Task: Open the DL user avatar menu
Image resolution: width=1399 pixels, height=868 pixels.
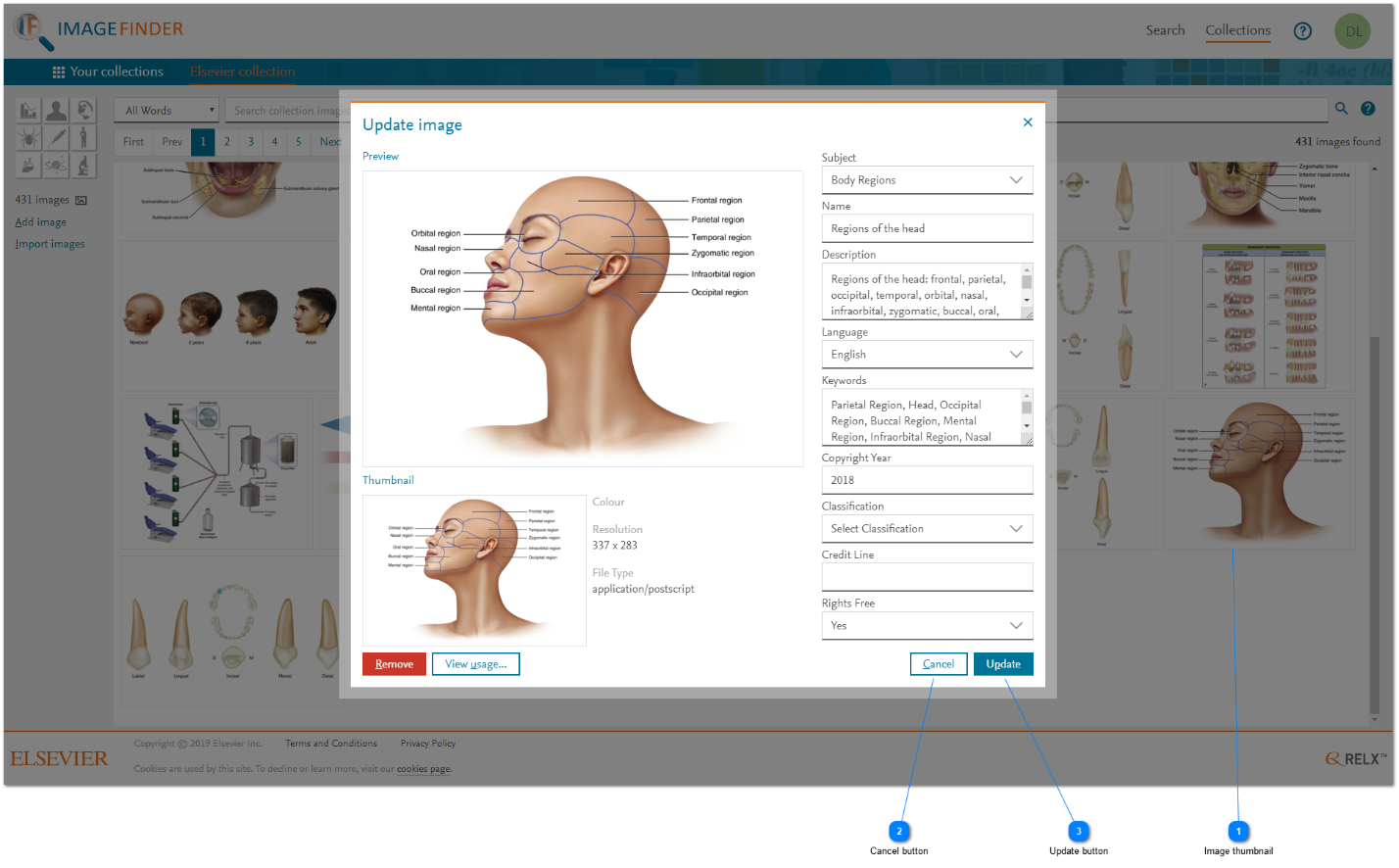Action: 1353,31
